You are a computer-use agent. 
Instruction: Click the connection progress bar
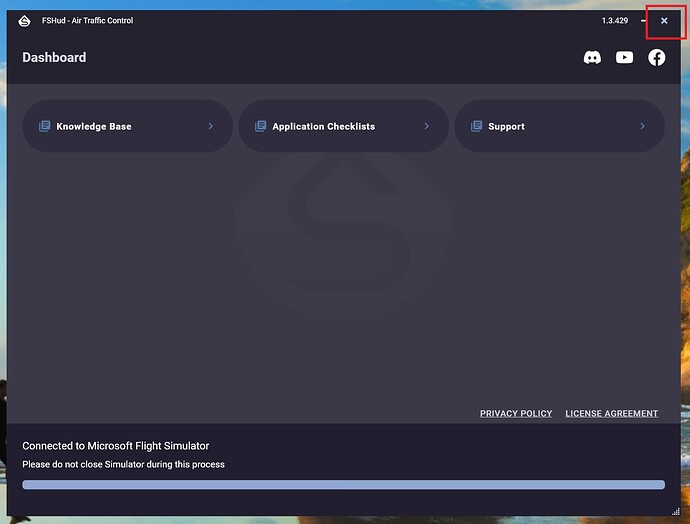click(343, 485)
